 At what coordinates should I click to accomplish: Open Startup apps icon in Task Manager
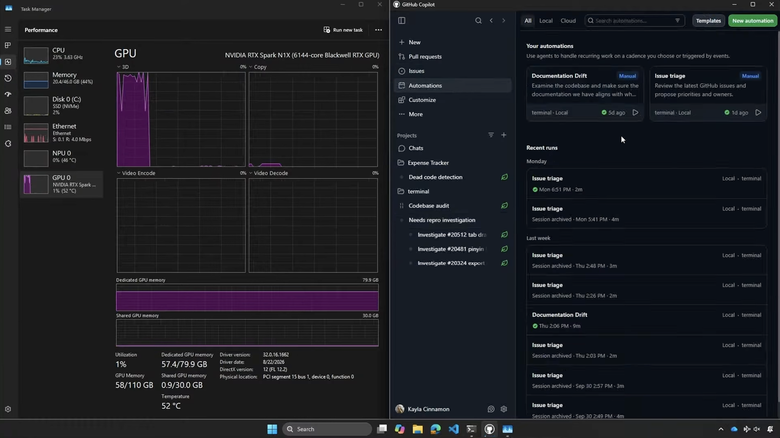pos(8,95)
